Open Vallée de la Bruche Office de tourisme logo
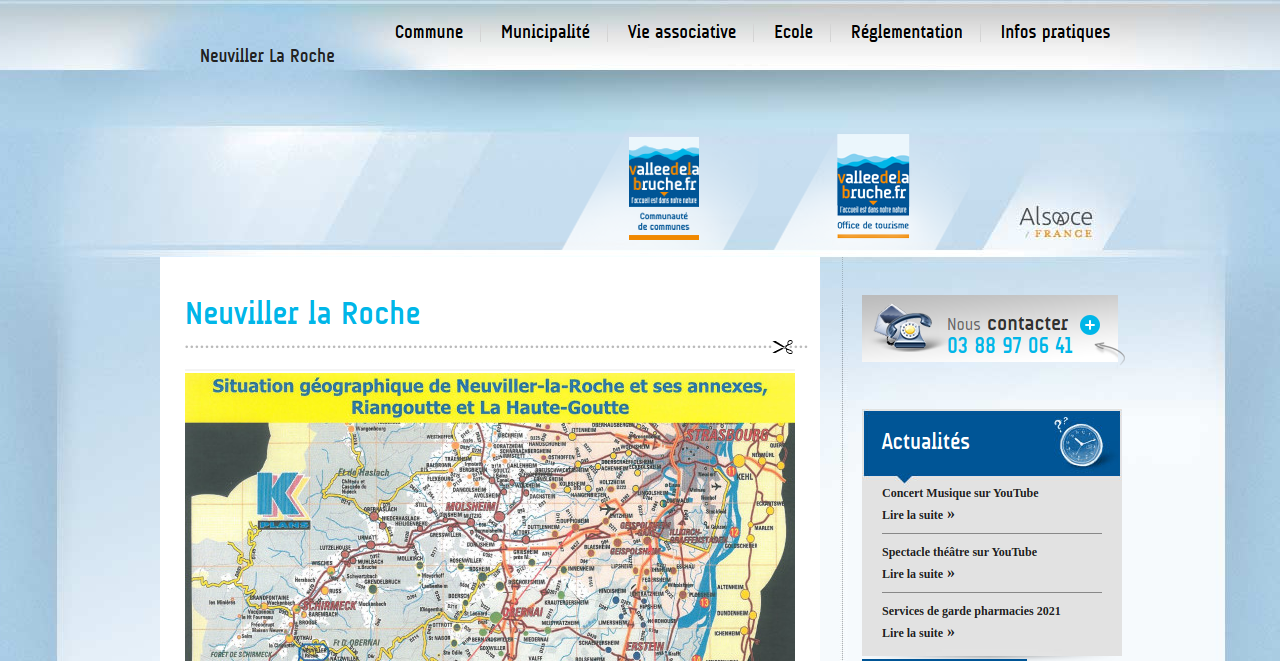The height and width of the screenshot is (661, 1280). (873, 186)
